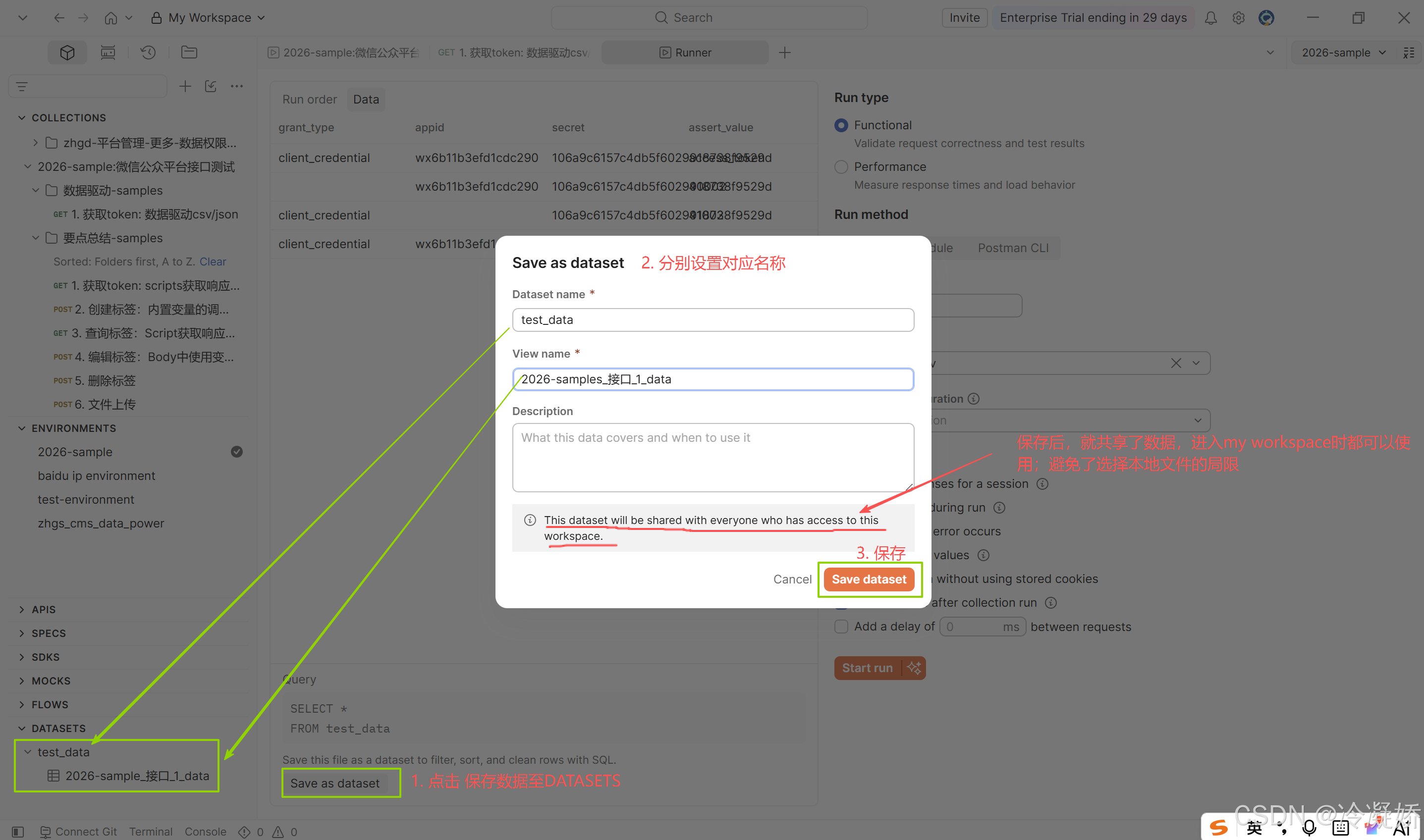Select the Postman CLI run method
1424x840 pixels.
click(x=1014, y=248)
